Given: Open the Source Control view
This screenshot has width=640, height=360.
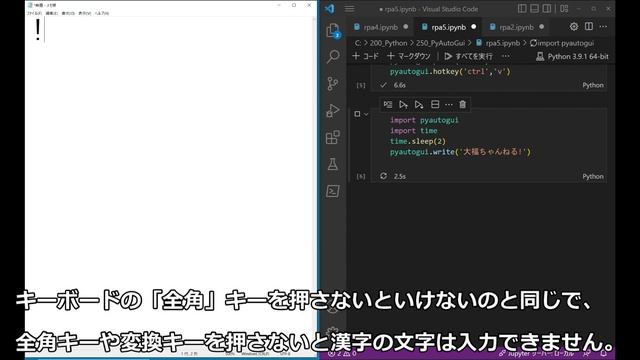Looking at the screenshot, I should click(333, 83).
